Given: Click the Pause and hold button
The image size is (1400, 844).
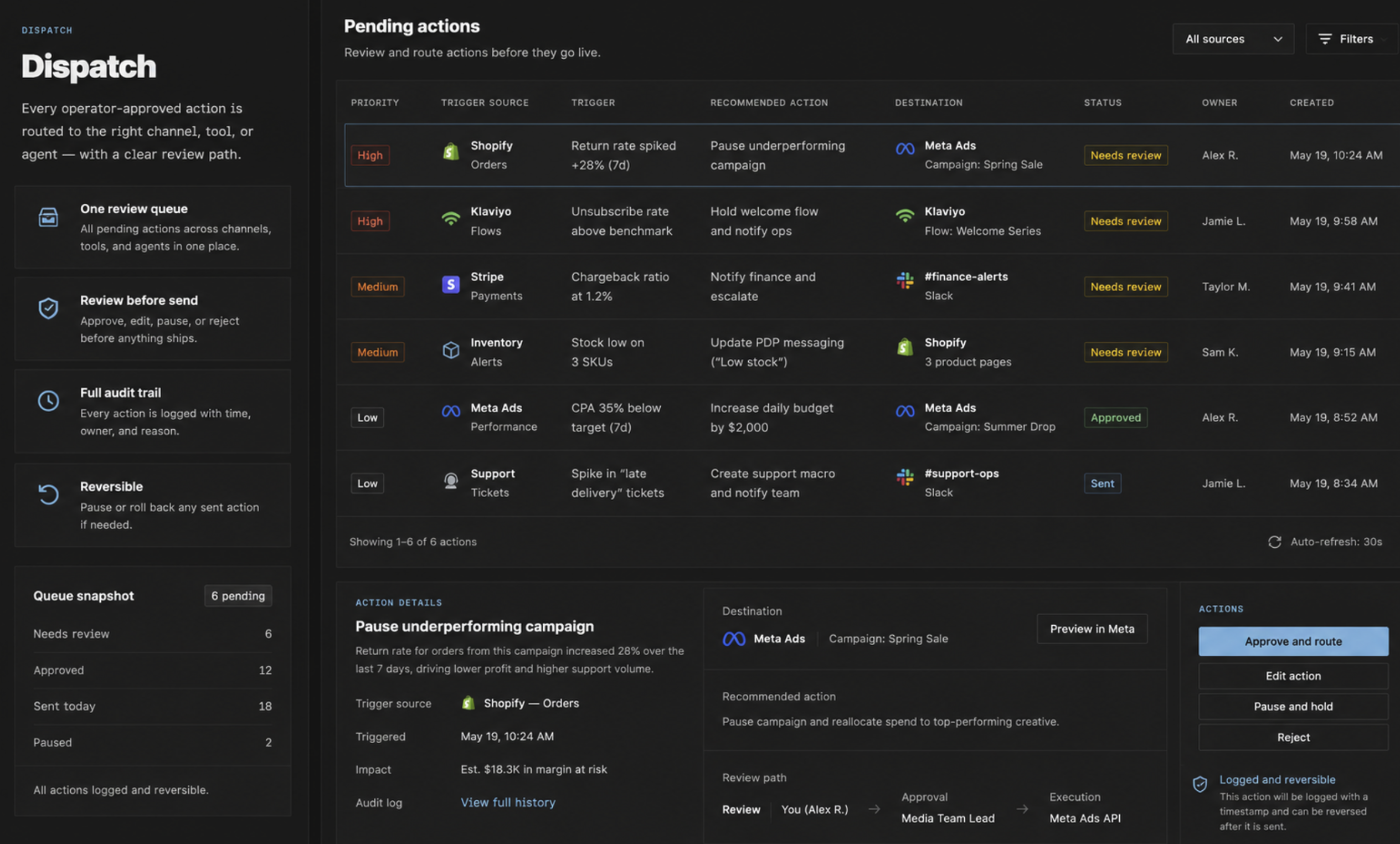Looking at the screenshot, I should 1293,707.
